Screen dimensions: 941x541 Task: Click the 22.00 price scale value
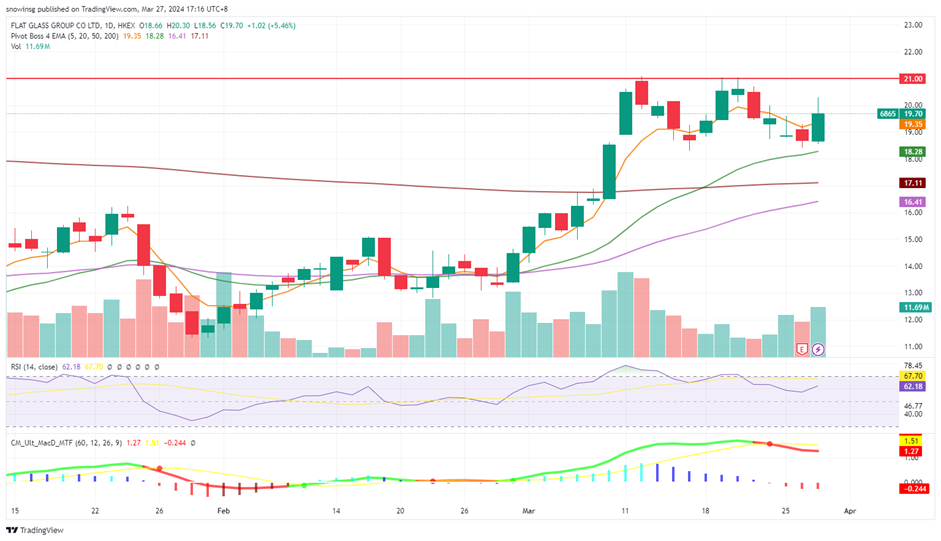click(x=913, y=52)
